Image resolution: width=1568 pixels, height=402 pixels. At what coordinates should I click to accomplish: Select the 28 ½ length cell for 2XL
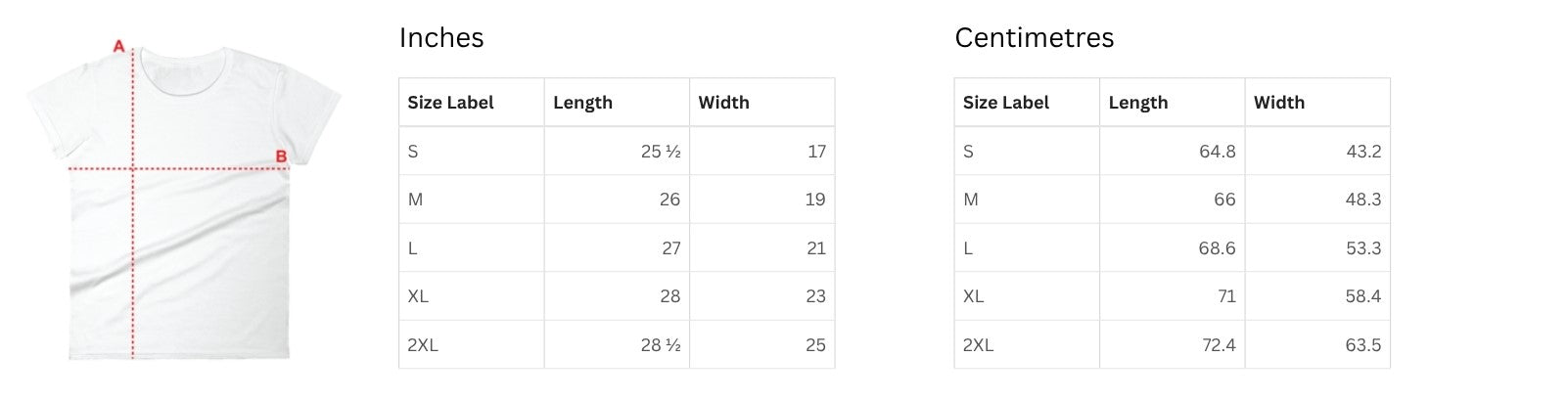tap(617, 344)
